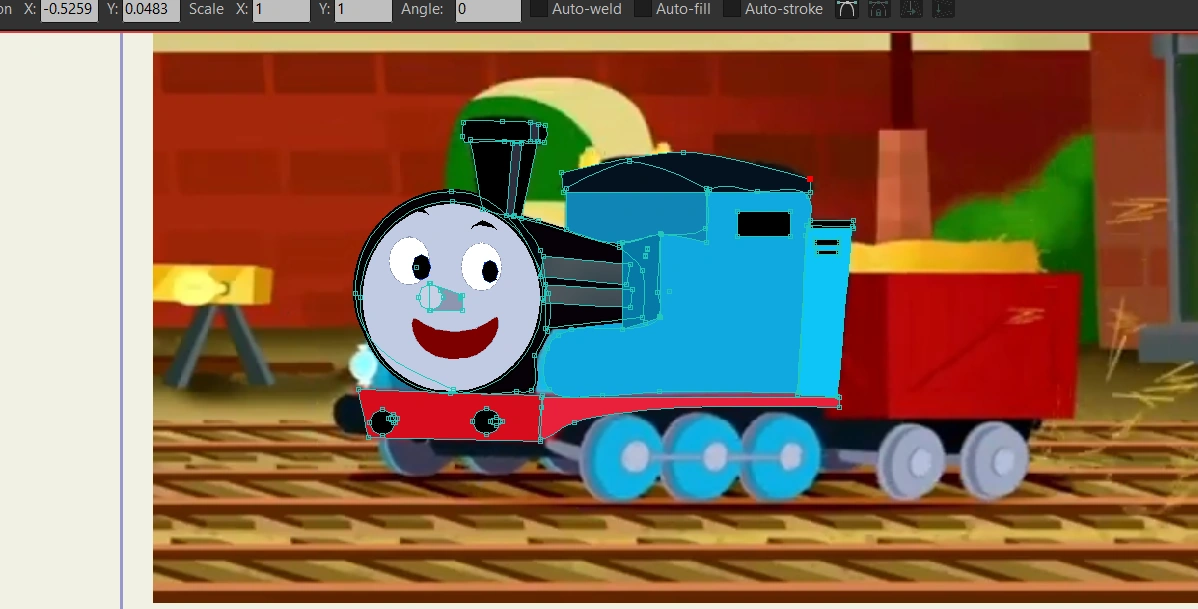Select the show curvature toolbar icon
This screenshot has height=609, width=1198.
846,9
